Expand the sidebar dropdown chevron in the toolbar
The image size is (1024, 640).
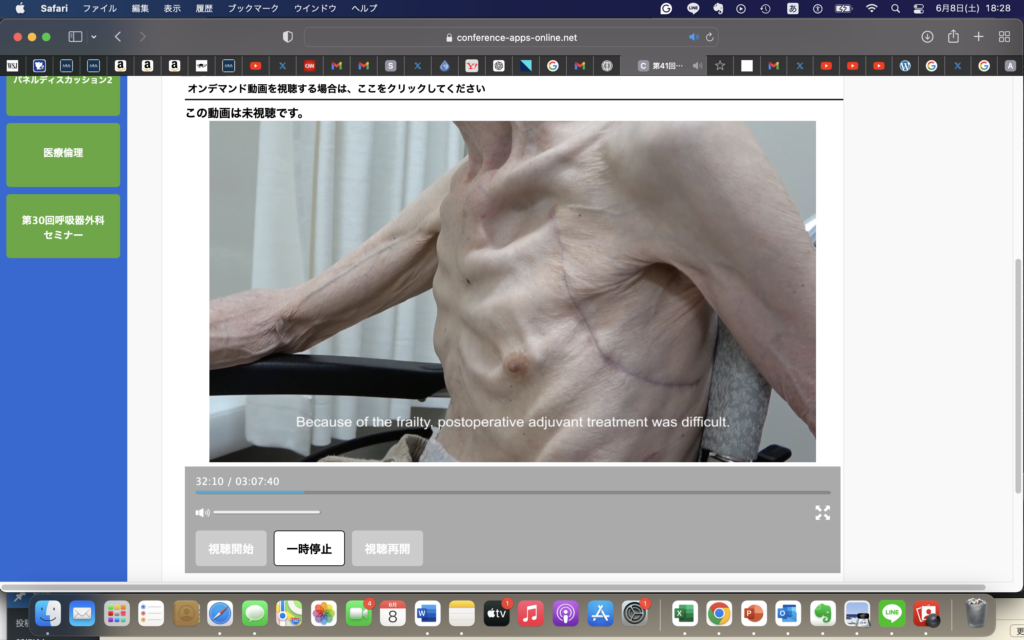click(x=94, y=37)
